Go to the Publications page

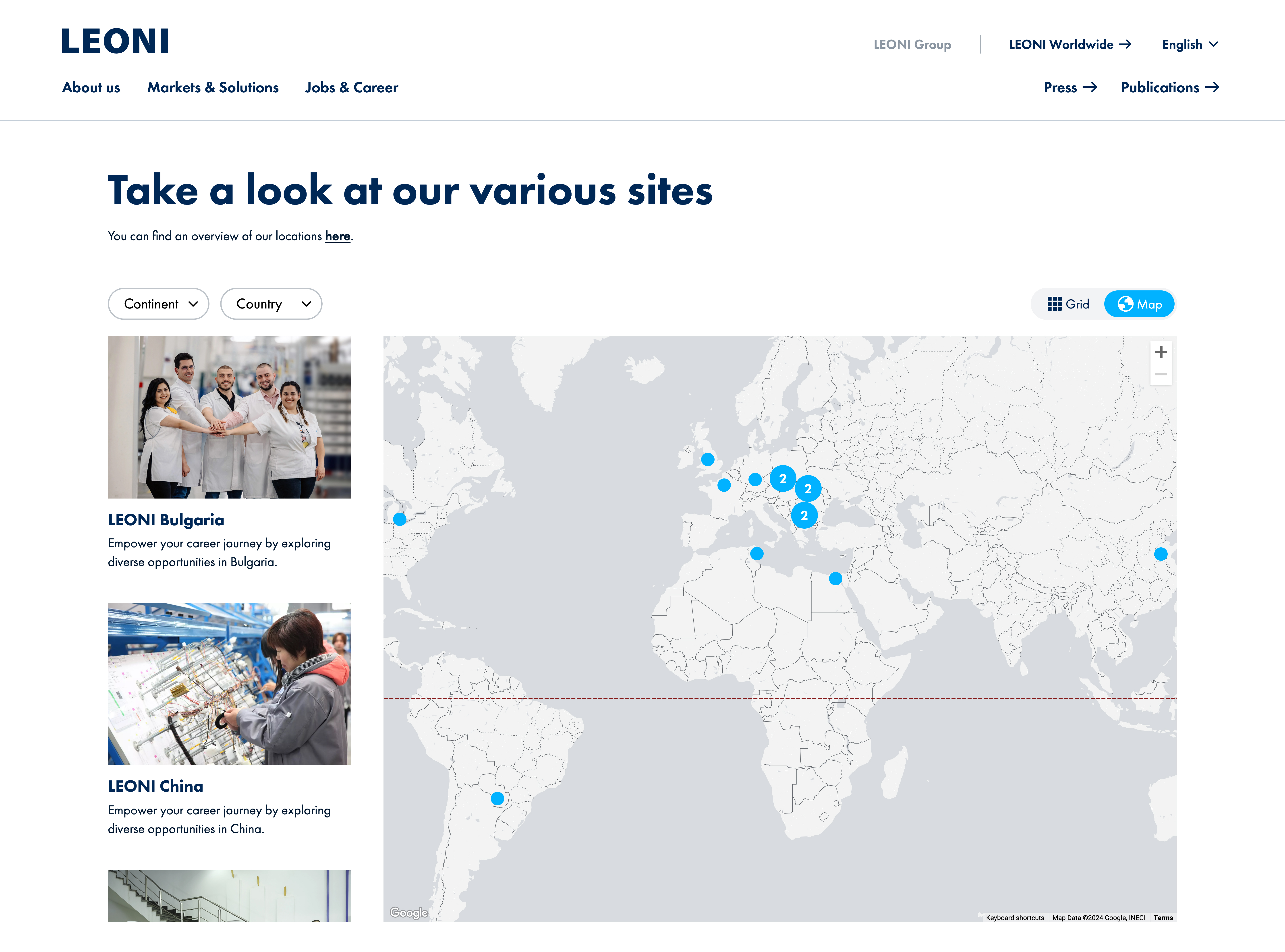(x=1170, y=88)
